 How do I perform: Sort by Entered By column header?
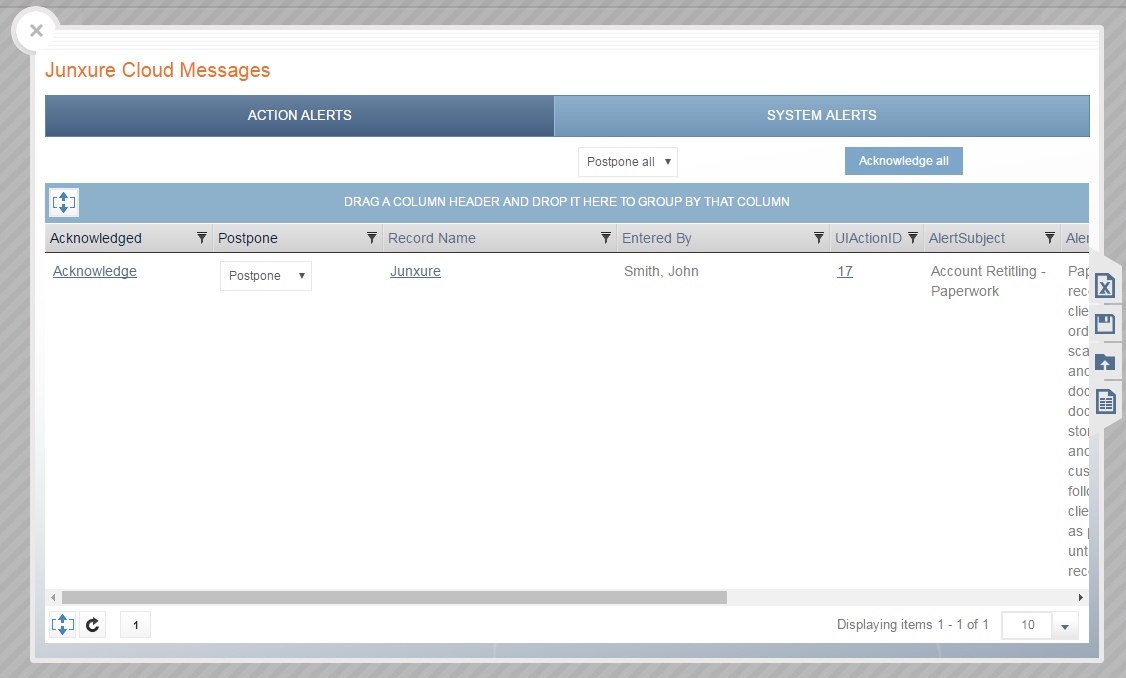click(x=656, y=238)
